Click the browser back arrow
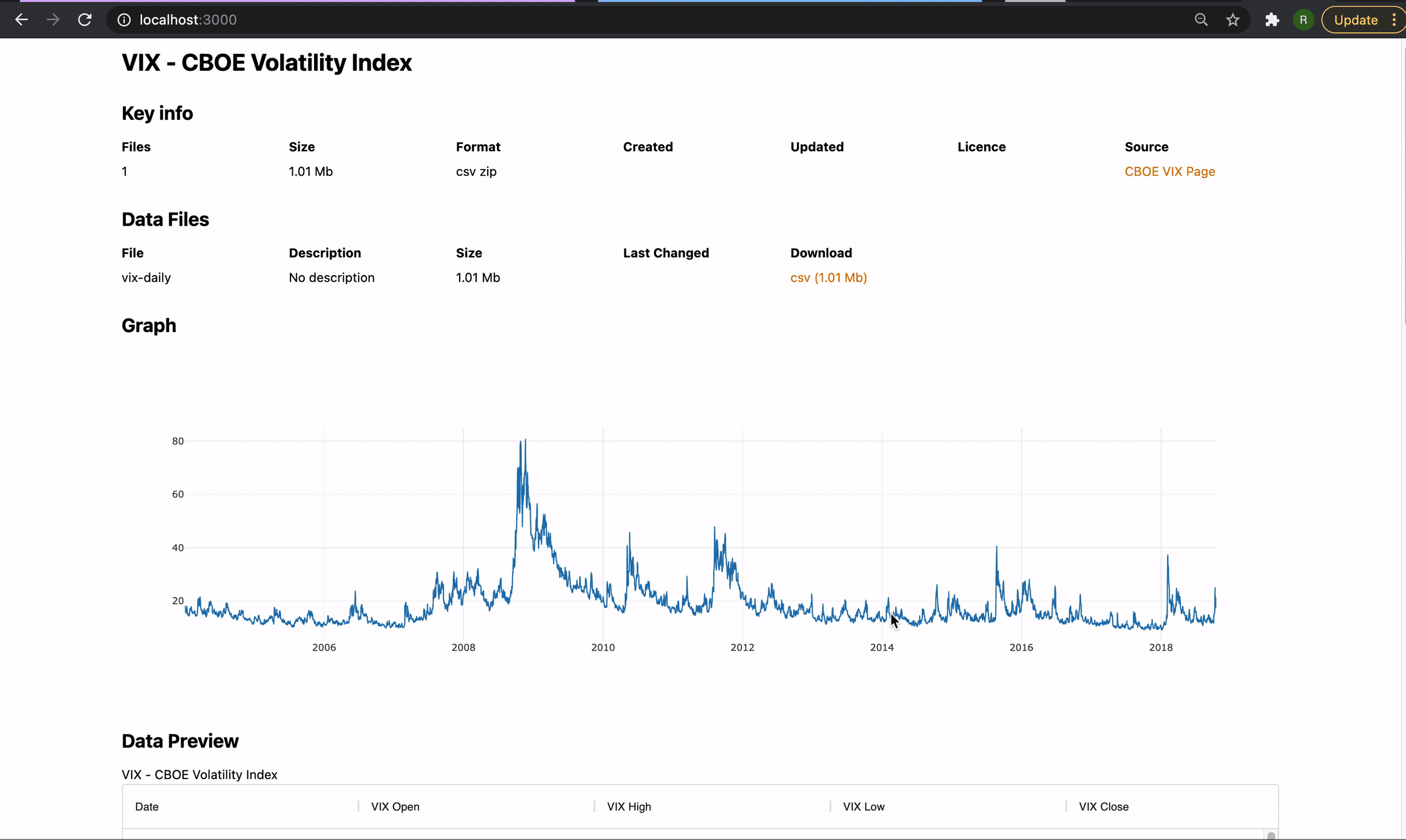 coord(21,20)
